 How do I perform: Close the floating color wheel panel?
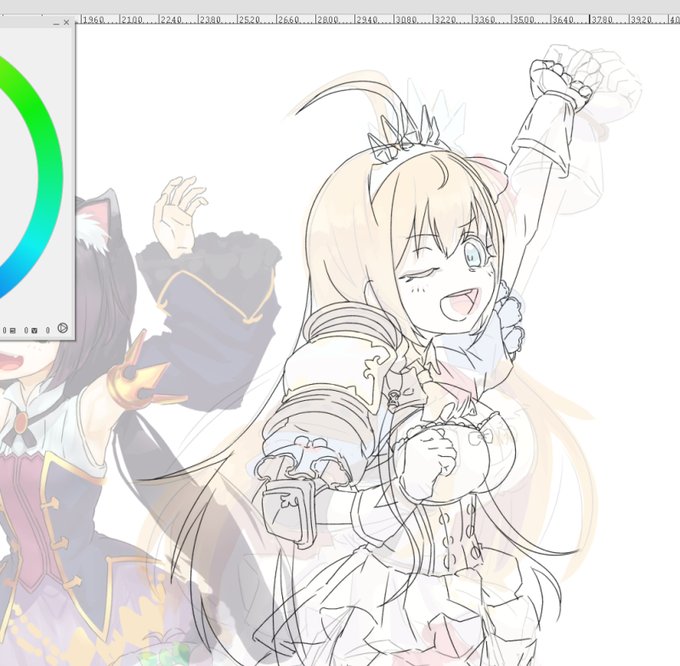coord(66,23)
